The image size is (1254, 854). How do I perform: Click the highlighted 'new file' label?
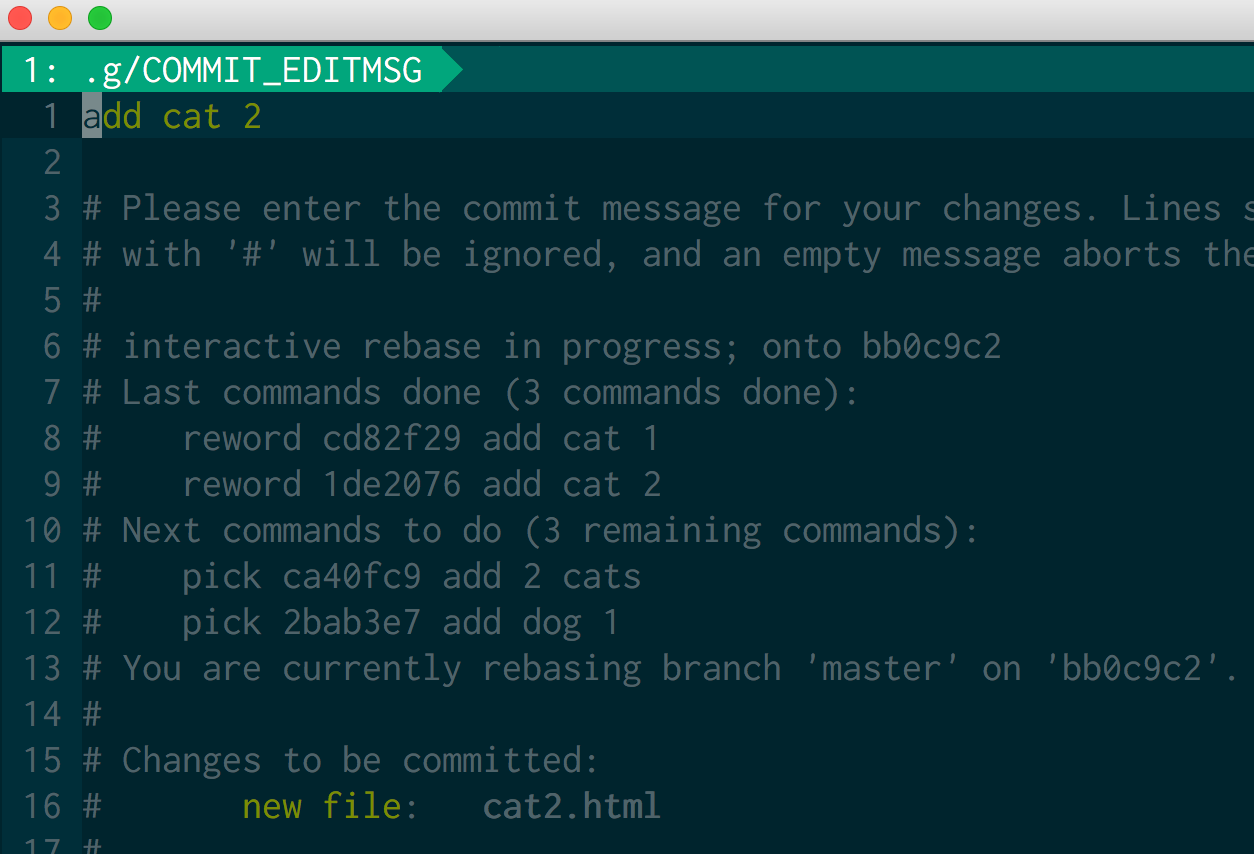click(321, 807)
